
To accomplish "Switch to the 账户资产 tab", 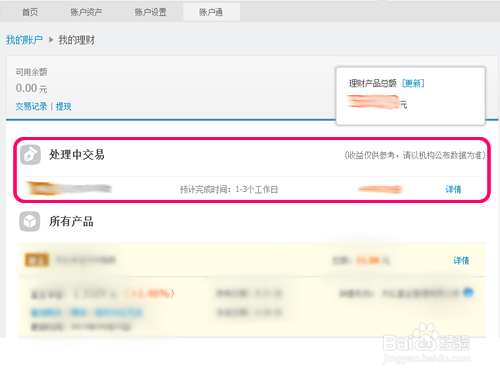I will 86,12.
